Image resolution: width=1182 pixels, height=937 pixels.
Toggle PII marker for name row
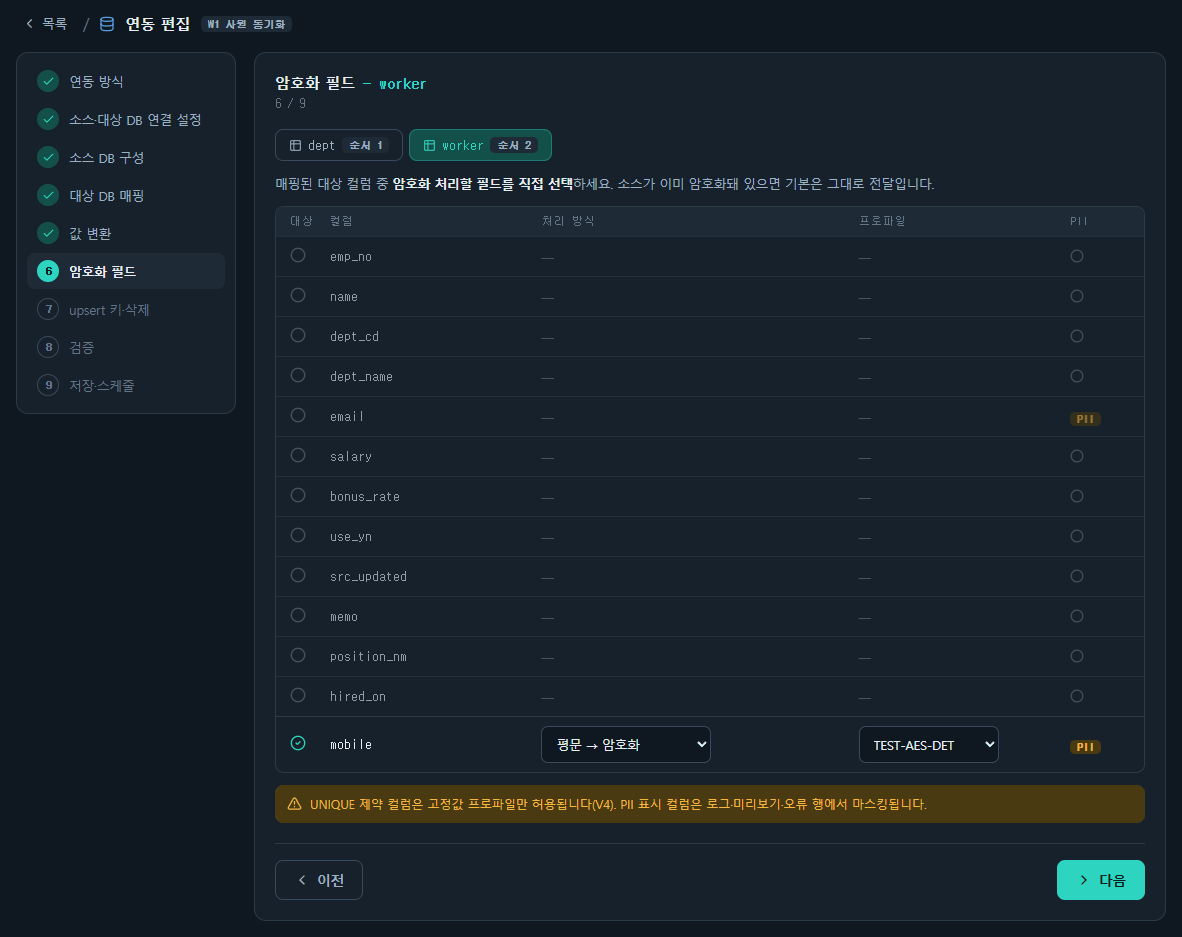tap(1076, 296)
